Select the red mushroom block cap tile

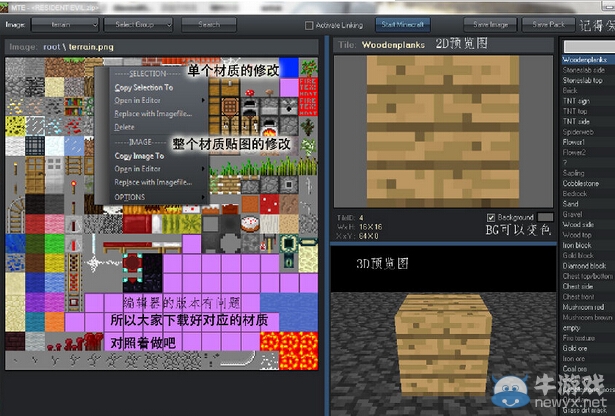[x=269, y=204]
